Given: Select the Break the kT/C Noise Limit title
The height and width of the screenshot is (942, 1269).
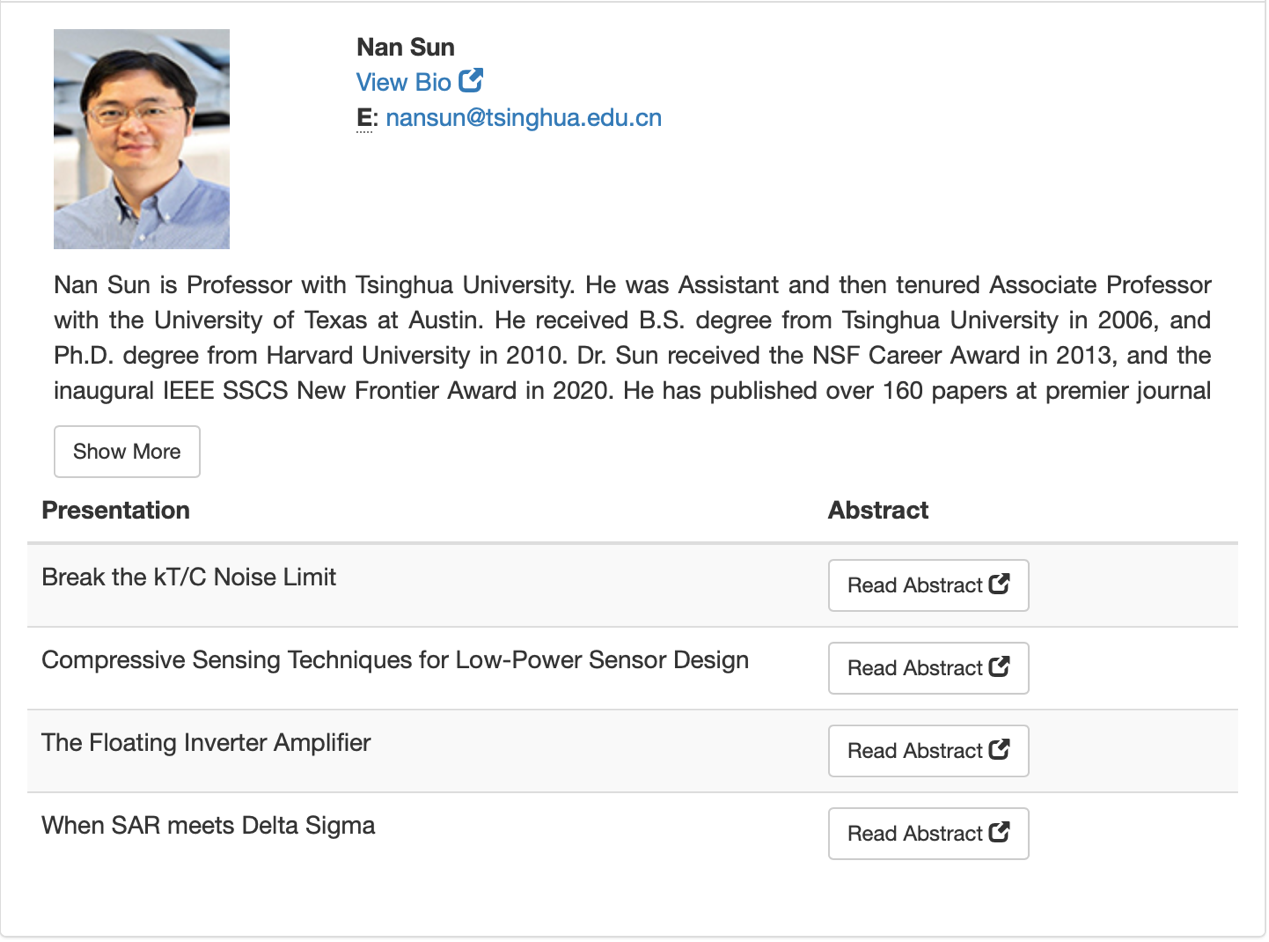Looking at the screenshot, I should coord(189,577).
